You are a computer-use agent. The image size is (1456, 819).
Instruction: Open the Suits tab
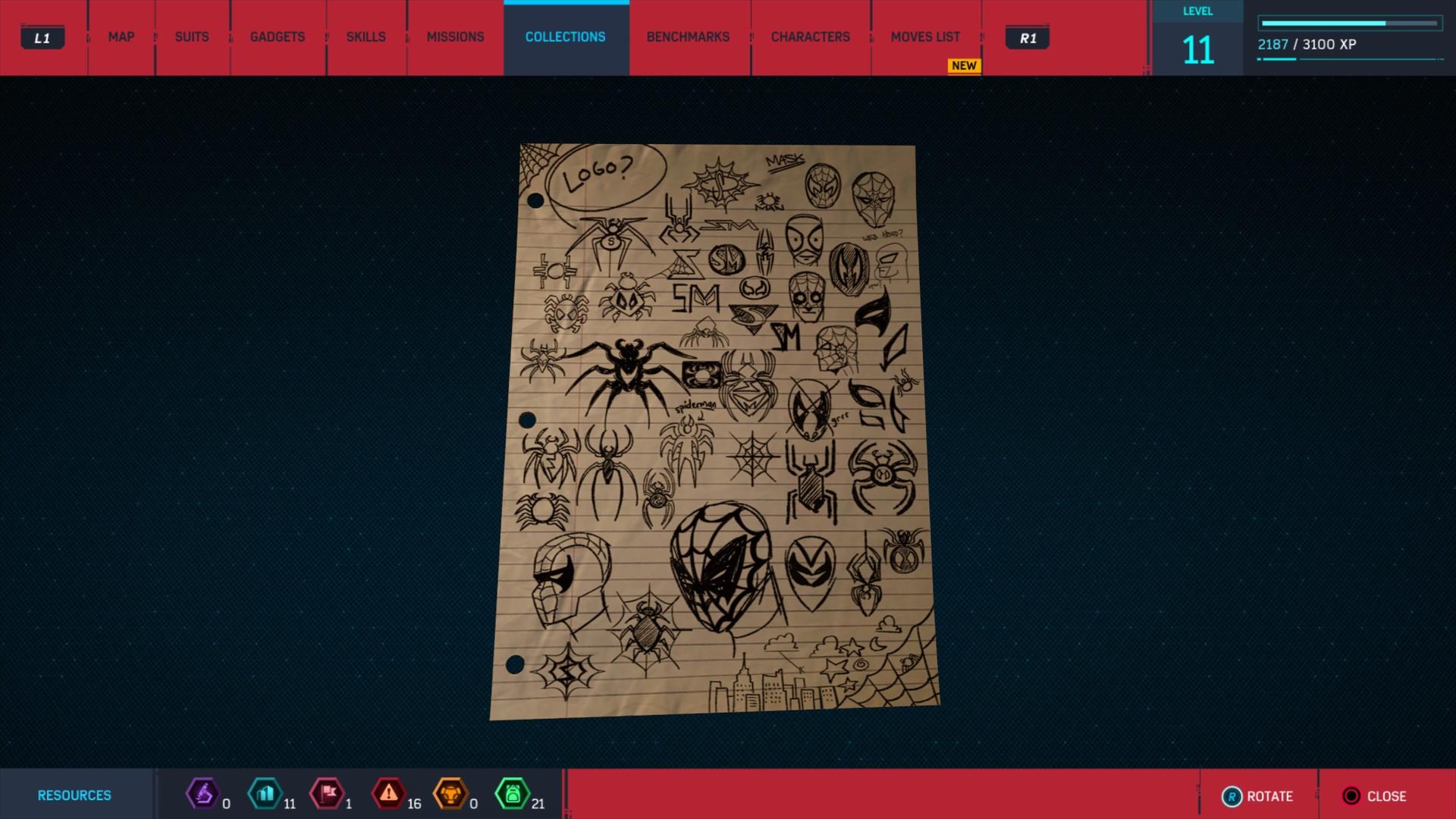tap(192, 37)
